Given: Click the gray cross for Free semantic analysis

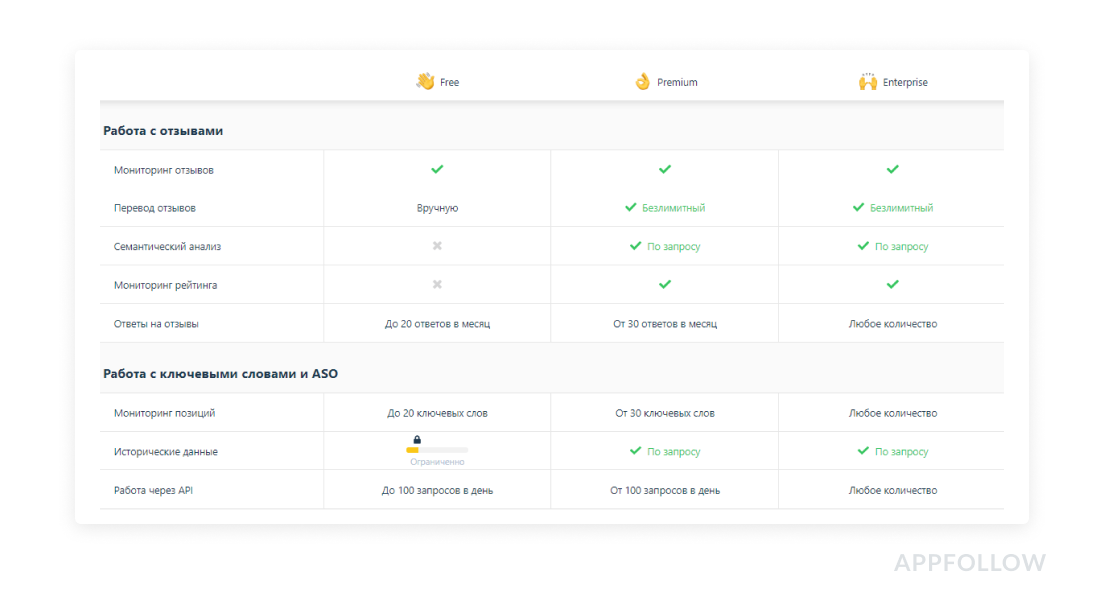Looking at the screenshot, I should [437, 246].
